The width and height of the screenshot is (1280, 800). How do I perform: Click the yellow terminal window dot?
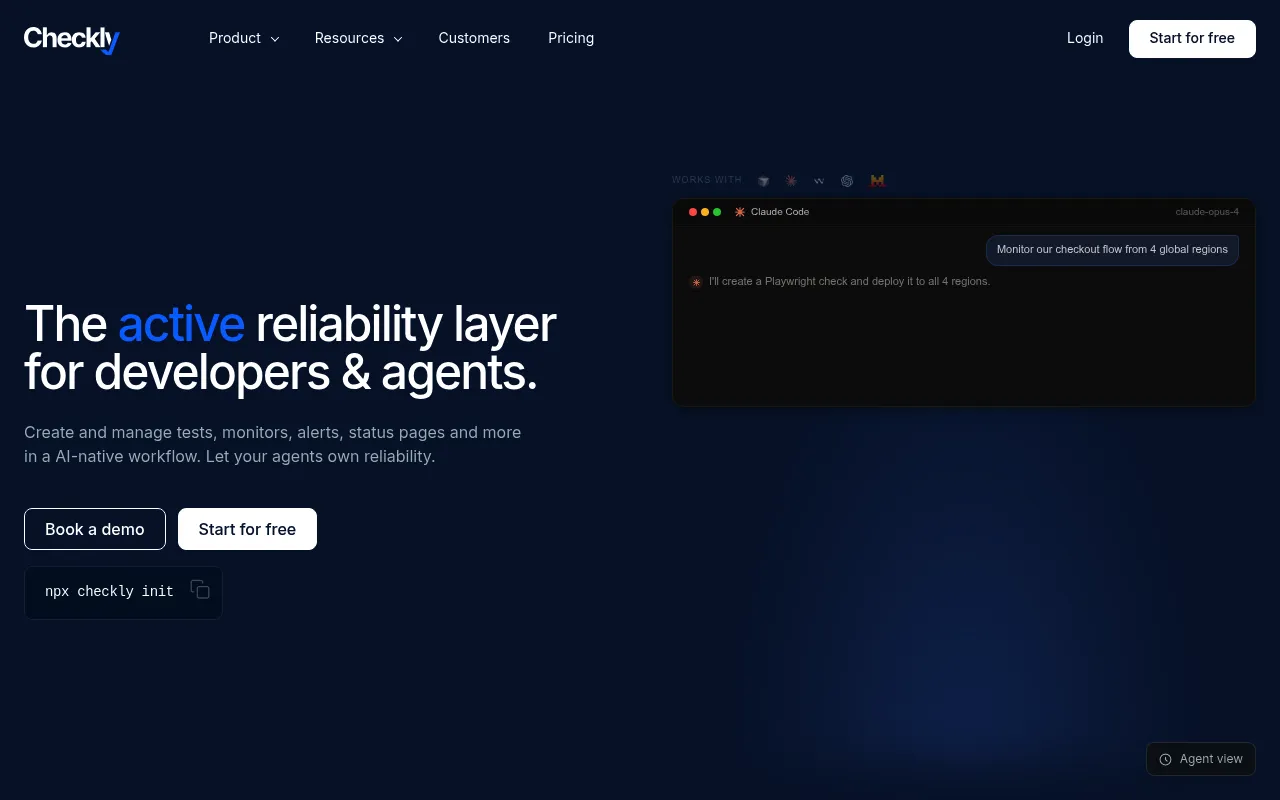coord(705,212)
